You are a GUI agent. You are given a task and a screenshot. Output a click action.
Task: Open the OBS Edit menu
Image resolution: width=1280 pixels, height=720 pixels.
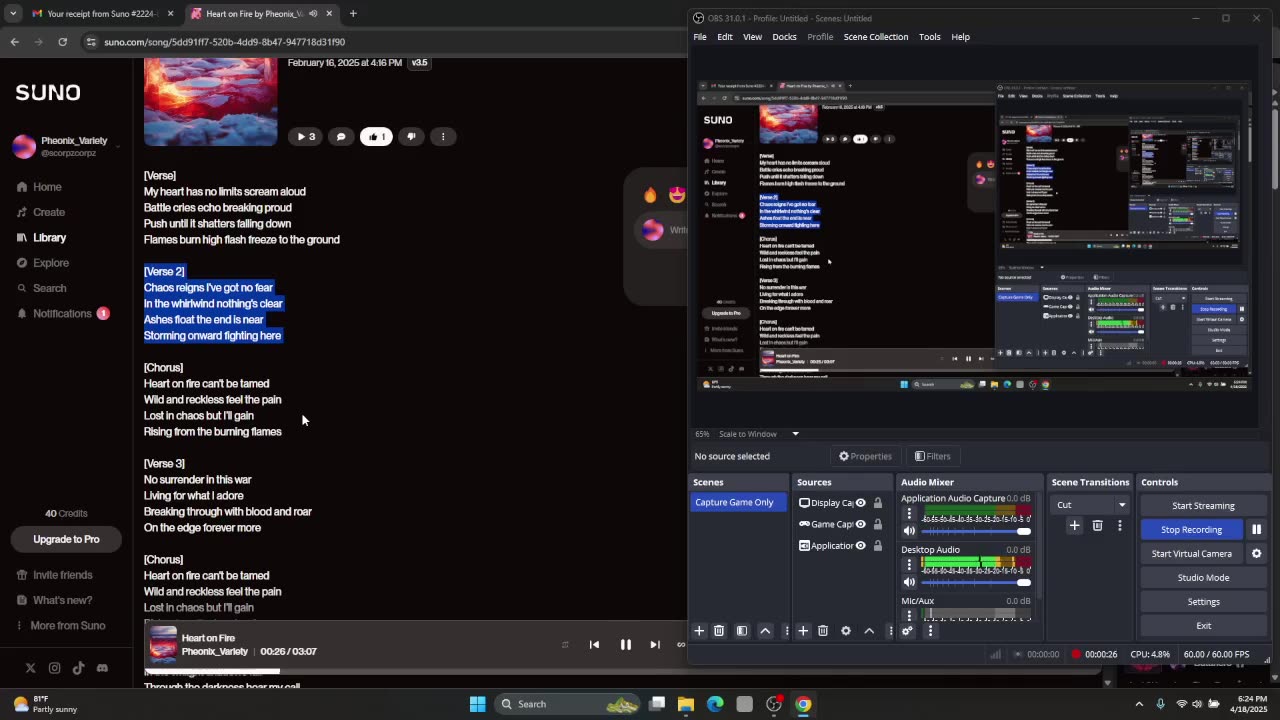click(x=725, y=37)
